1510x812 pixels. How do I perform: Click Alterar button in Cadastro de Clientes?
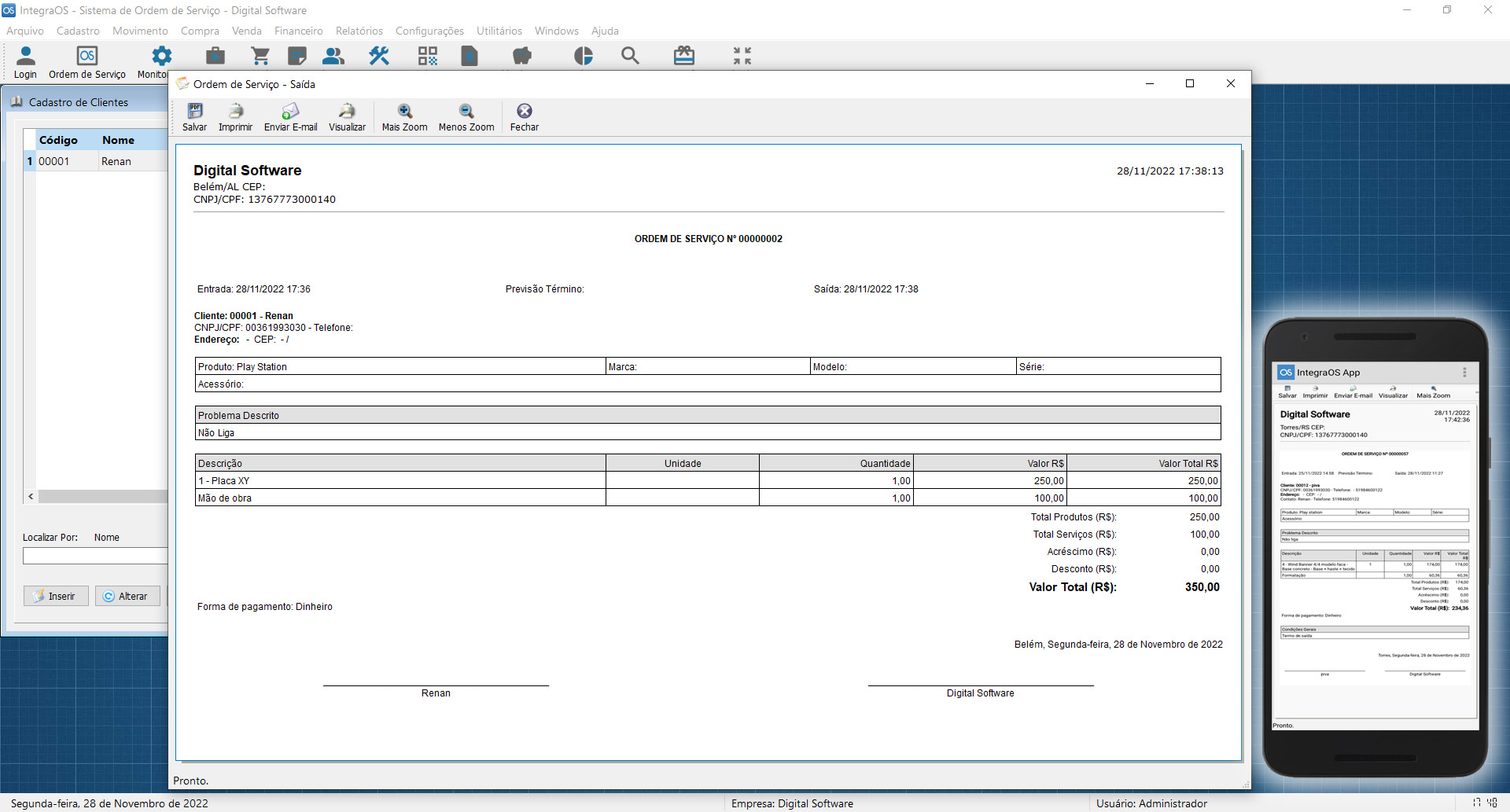click(127, 596)
